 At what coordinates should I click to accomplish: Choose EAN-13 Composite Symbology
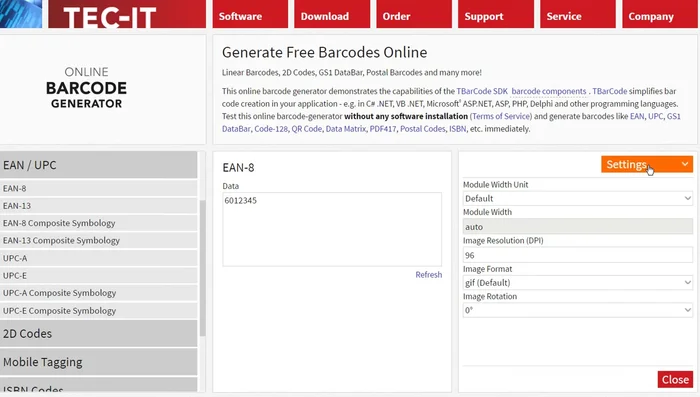[99, 240]
